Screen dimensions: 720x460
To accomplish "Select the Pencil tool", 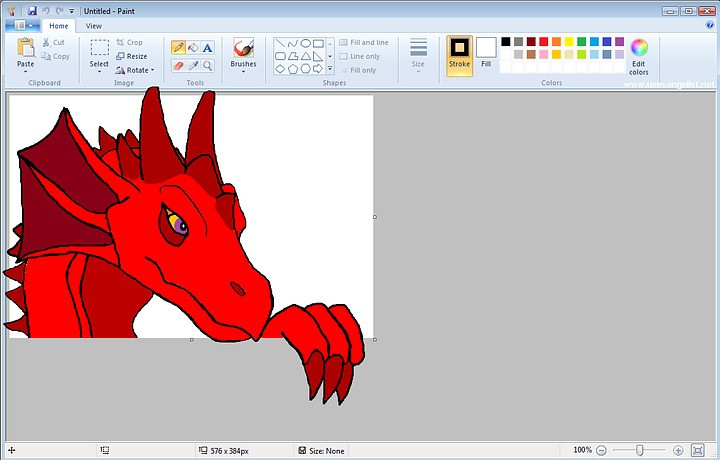I will [x=178, y=48].
